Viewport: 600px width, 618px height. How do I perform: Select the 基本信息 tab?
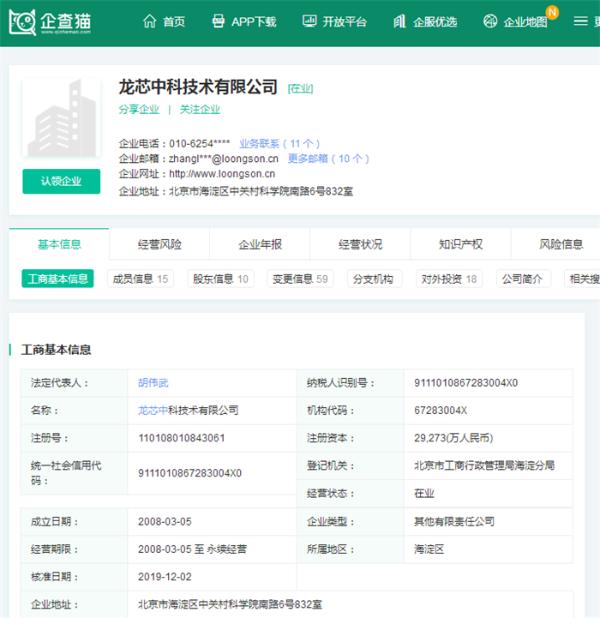coord(59,244)
